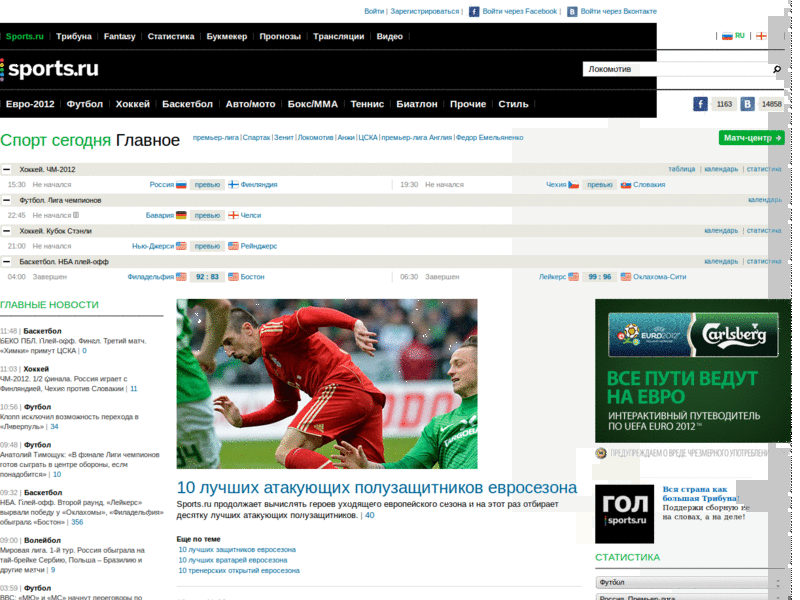Open the Евро-2012 menu item

pos(30,104)
